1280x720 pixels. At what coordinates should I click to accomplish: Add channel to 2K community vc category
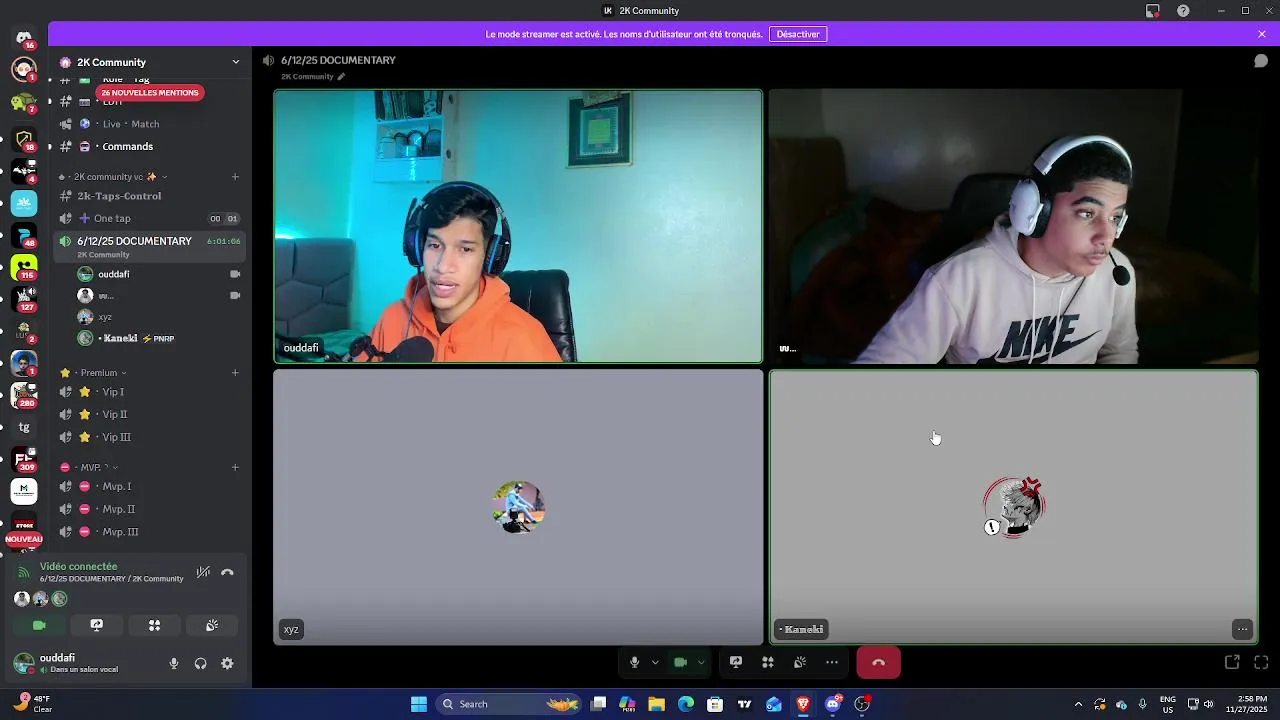pyautogui.click(x=235, y=177)
